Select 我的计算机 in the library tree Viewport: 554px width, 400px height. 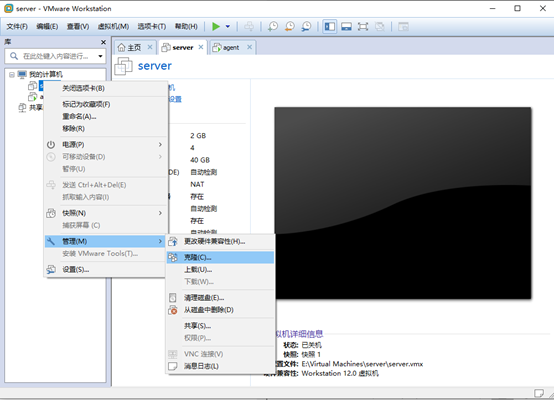(46, 75)
